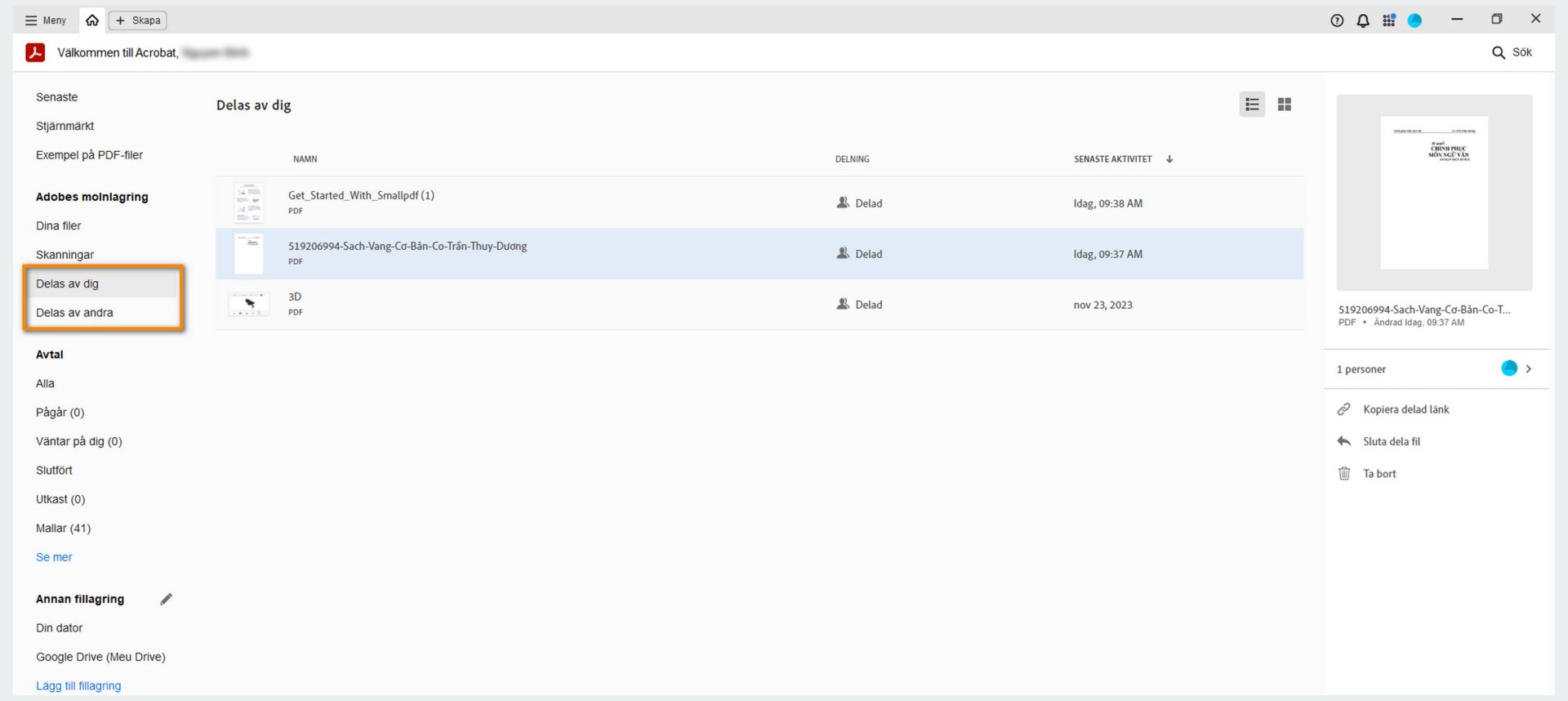The height and width of the screenshot is (701, 1568).
Task: Click thumbnail of Get_Started_With_Smallpdf file
Action: (249, 203)
